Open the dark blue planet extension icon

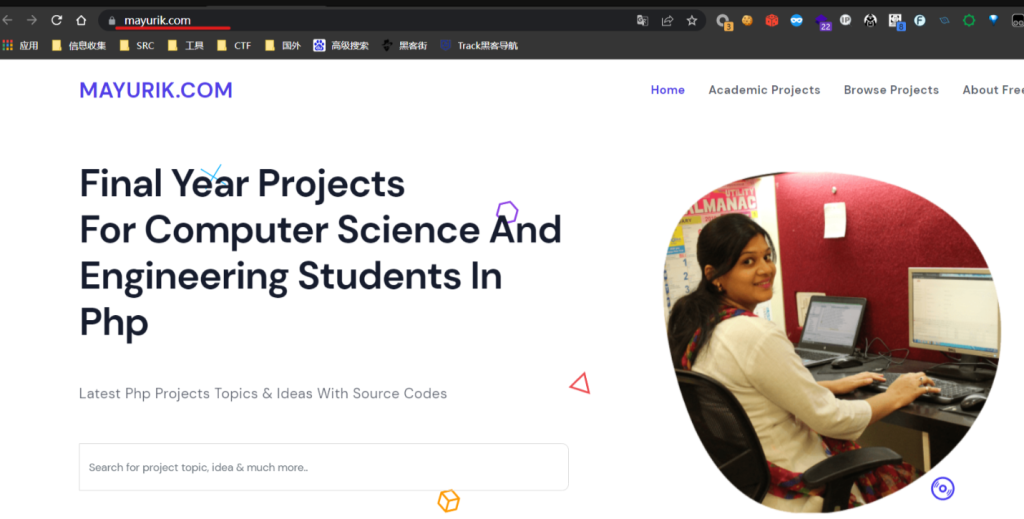tap(944, 20)
